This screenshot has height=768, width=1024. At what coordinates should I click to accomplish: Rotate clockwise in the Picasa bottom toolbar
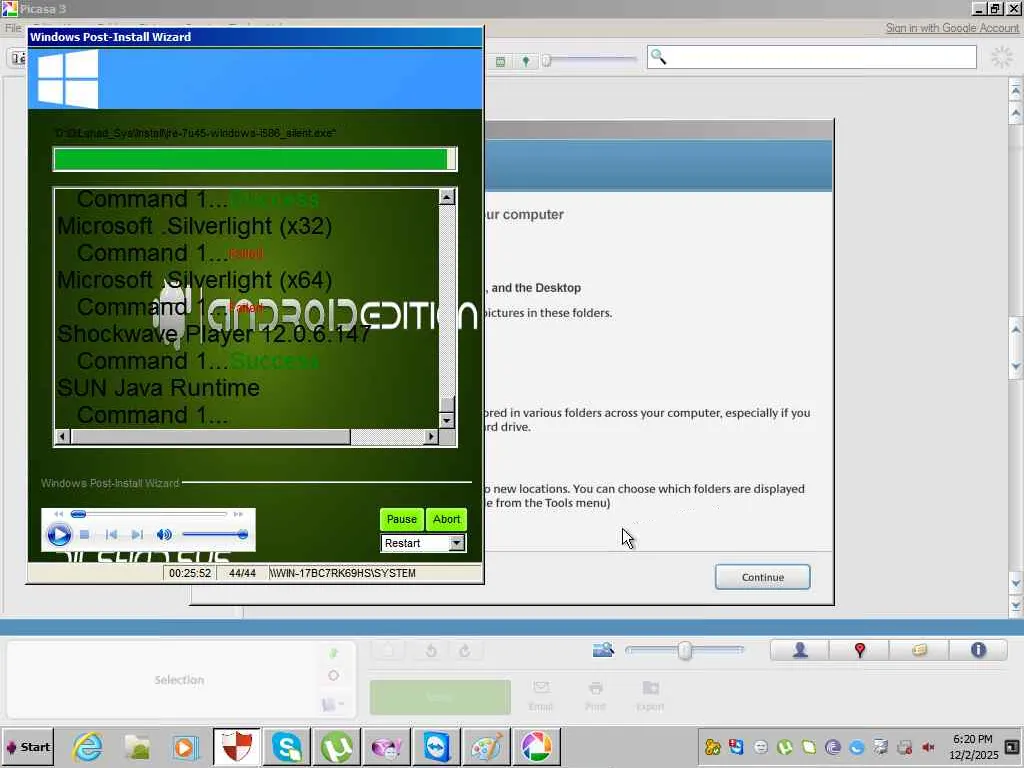465,650
